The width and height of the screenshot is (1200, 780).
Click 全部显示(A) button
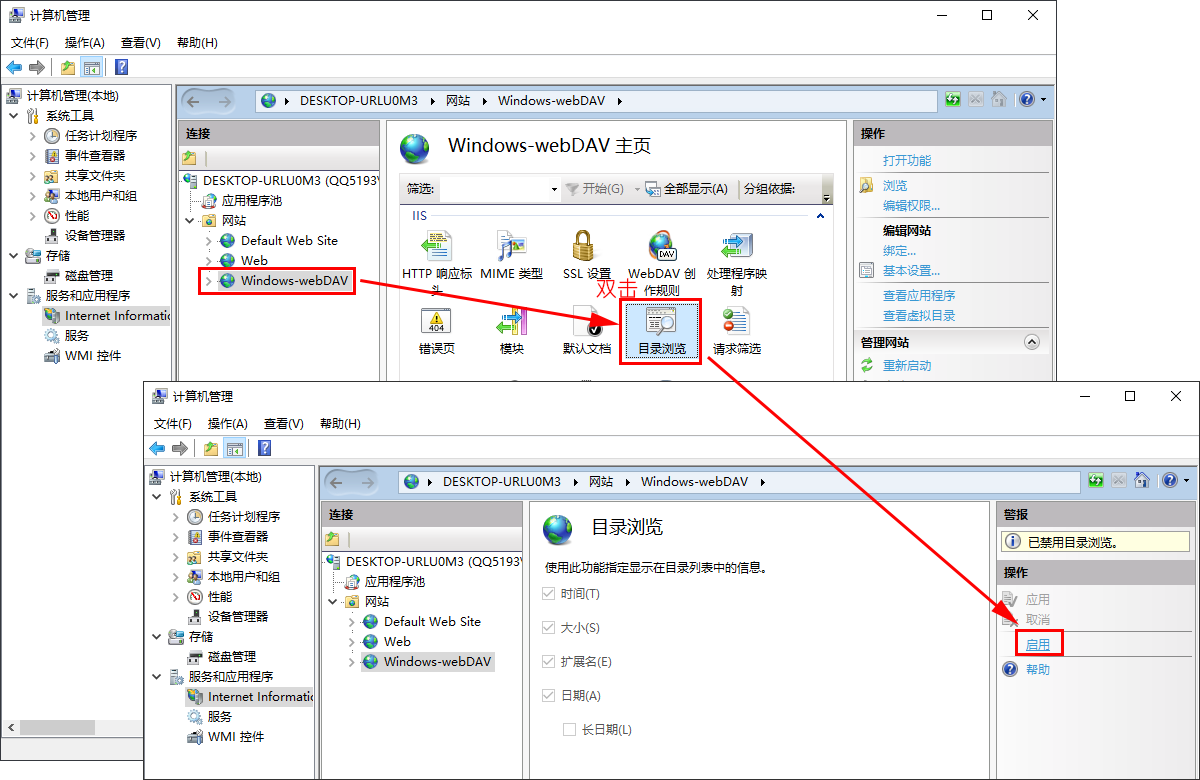[686, 189]
